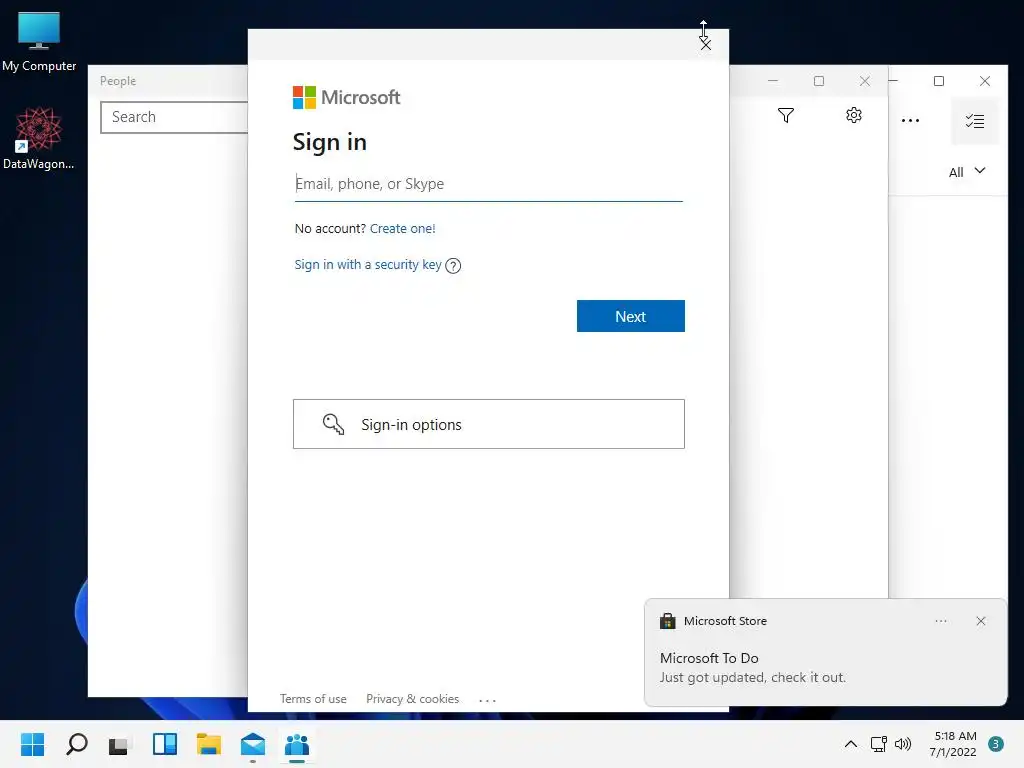Minimize the People window
Viewport: 1024px width, 768px height.
point(773,81)
